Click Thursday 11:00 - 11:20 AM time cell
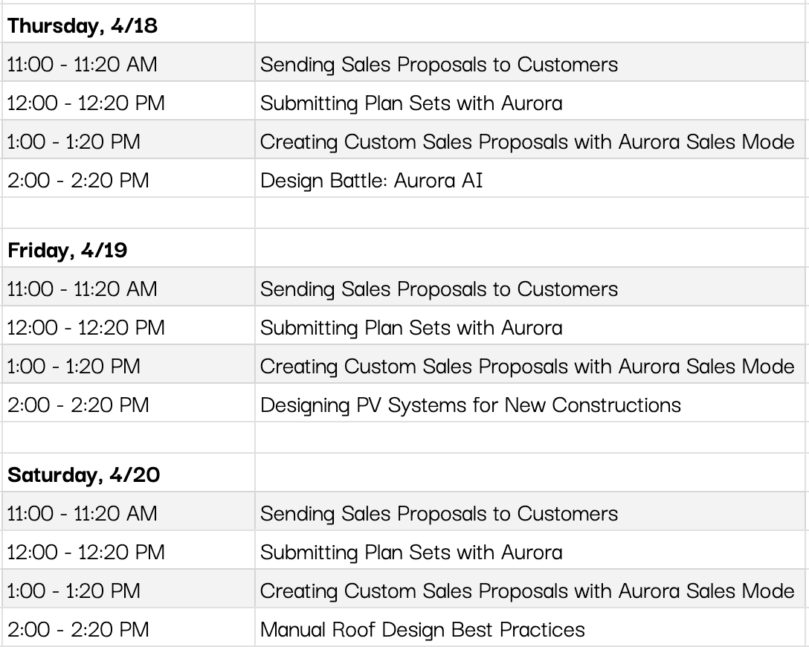Image resolution: width=809 pixels, height=647 pixels. coord(128,64)
